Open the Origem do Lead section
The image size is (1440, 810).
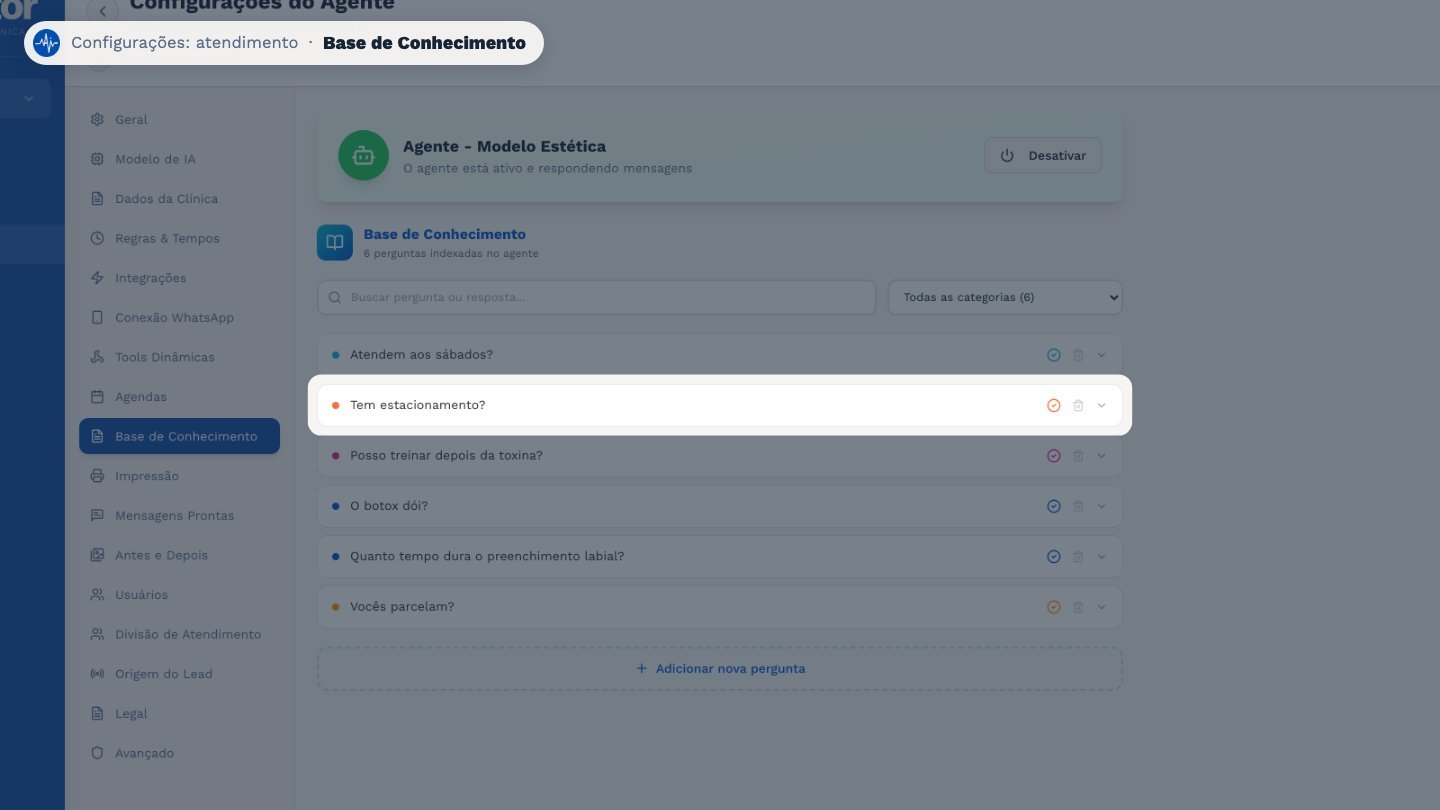[179, 674]
